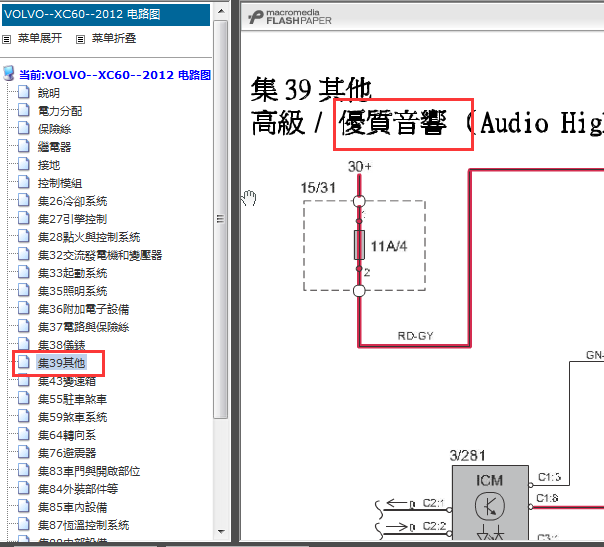Screen dimensions: 604x547
Task: Click the VOLVO--XC60--2012 电路图 header bar
Action: tap(106, 15)
